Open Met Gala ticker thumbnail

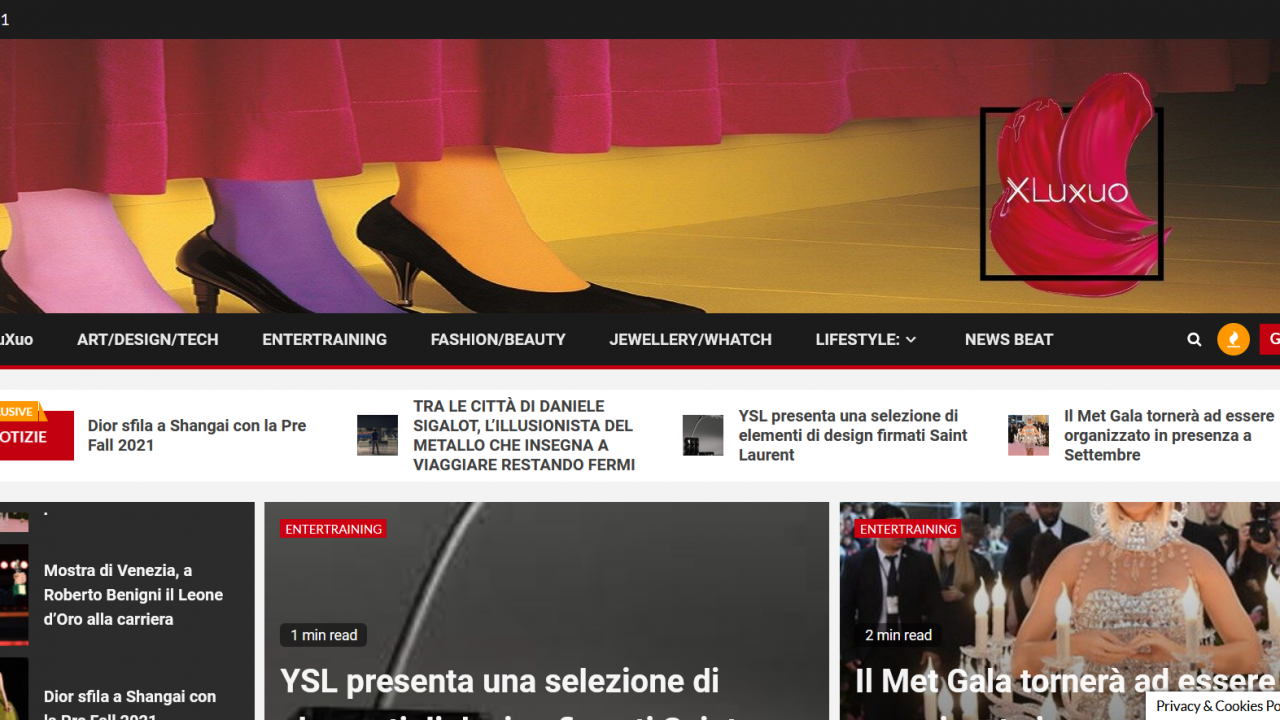(1028, 435)
